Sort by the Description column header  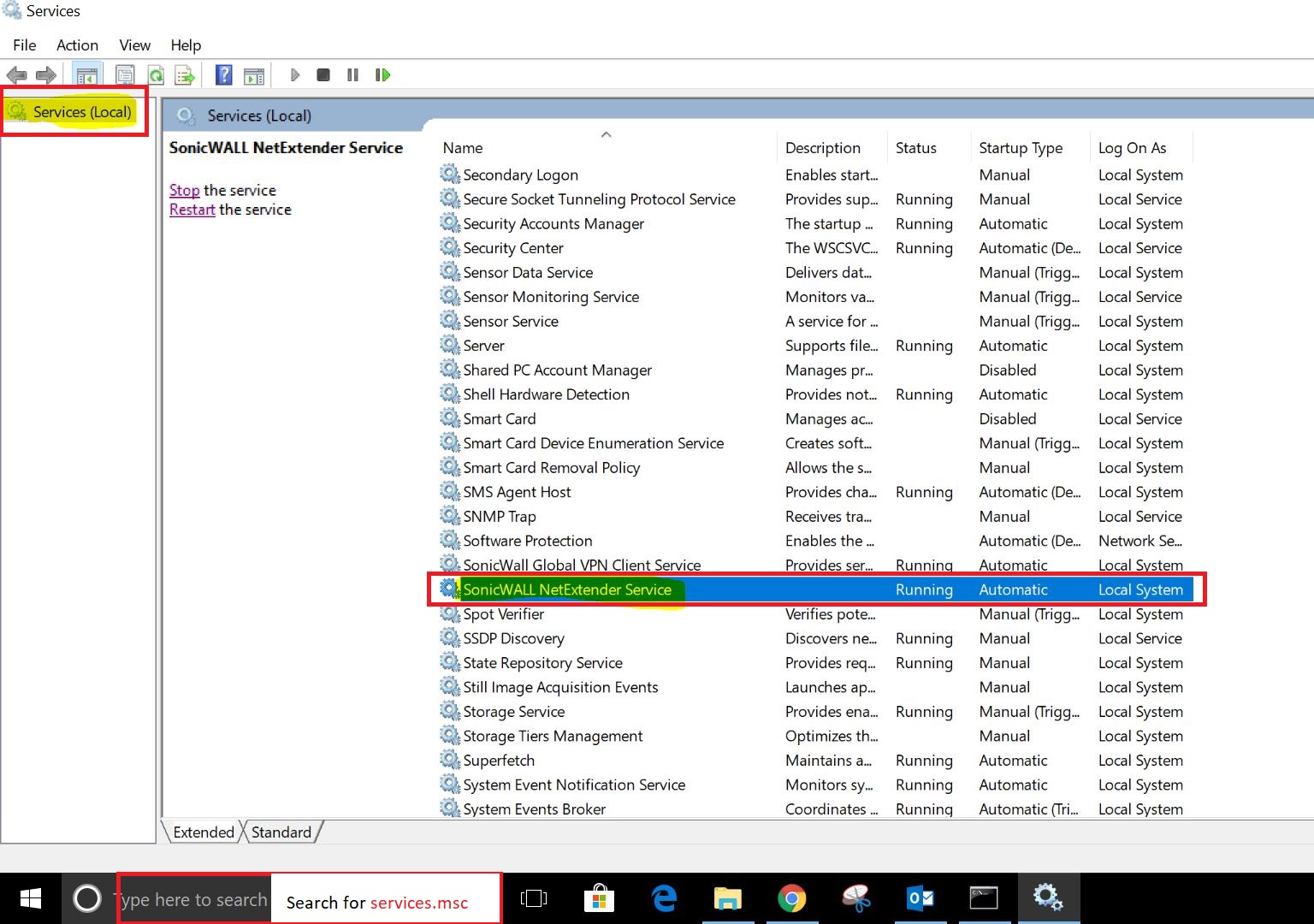pos(823,148)
